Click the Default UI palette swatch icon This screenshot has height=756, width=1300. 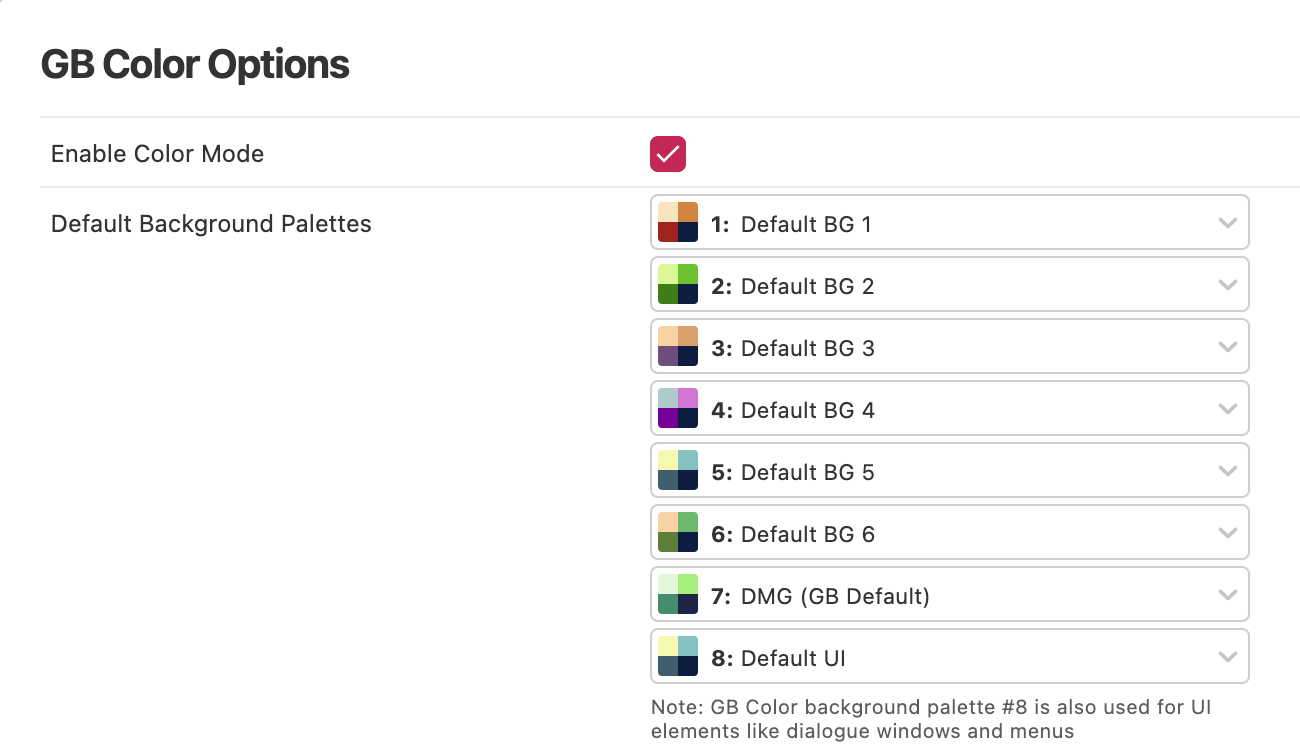(x=678, y=656)
